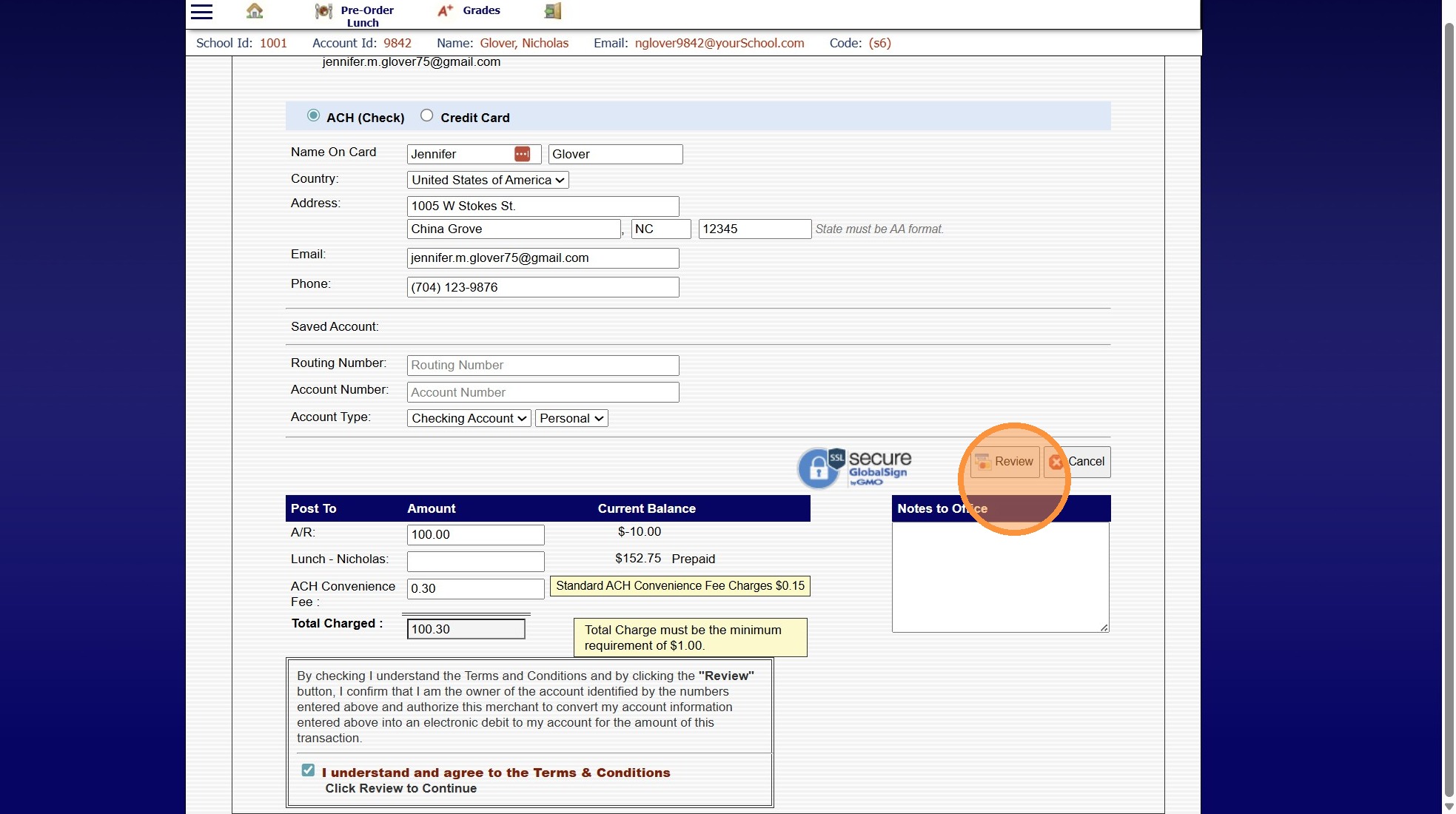The width and height of the screenshot is (1456, 814).
Task: Open the Pre-Order Lunch menu item
Action: (x=367, y=16)
